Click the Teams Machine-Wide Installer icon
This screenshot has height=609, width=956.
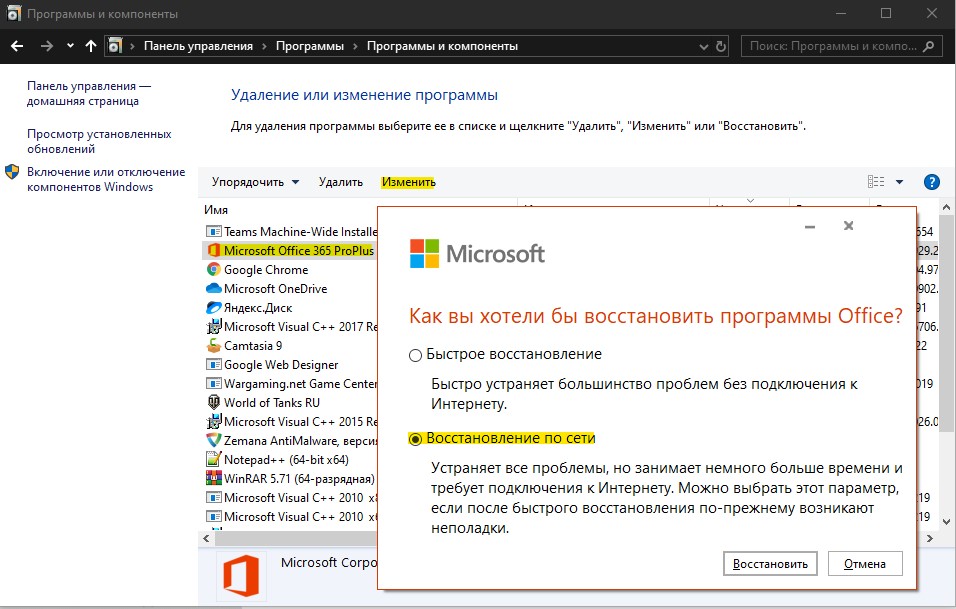[x=213, y=232]
